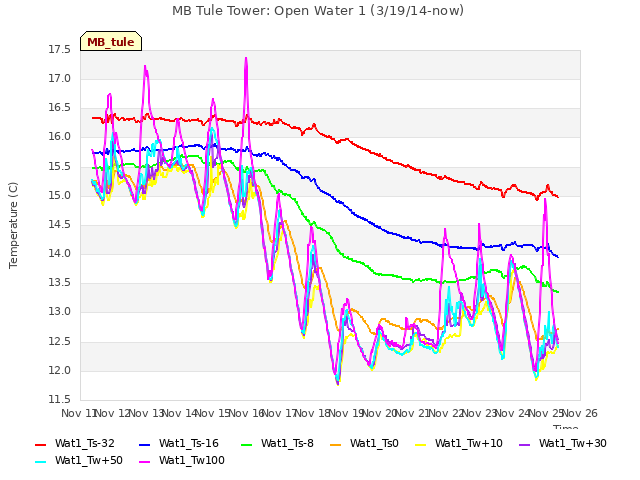640x480 pixels.
Task: Select the Wat1_Tw100 legend label
Action: 192,460
